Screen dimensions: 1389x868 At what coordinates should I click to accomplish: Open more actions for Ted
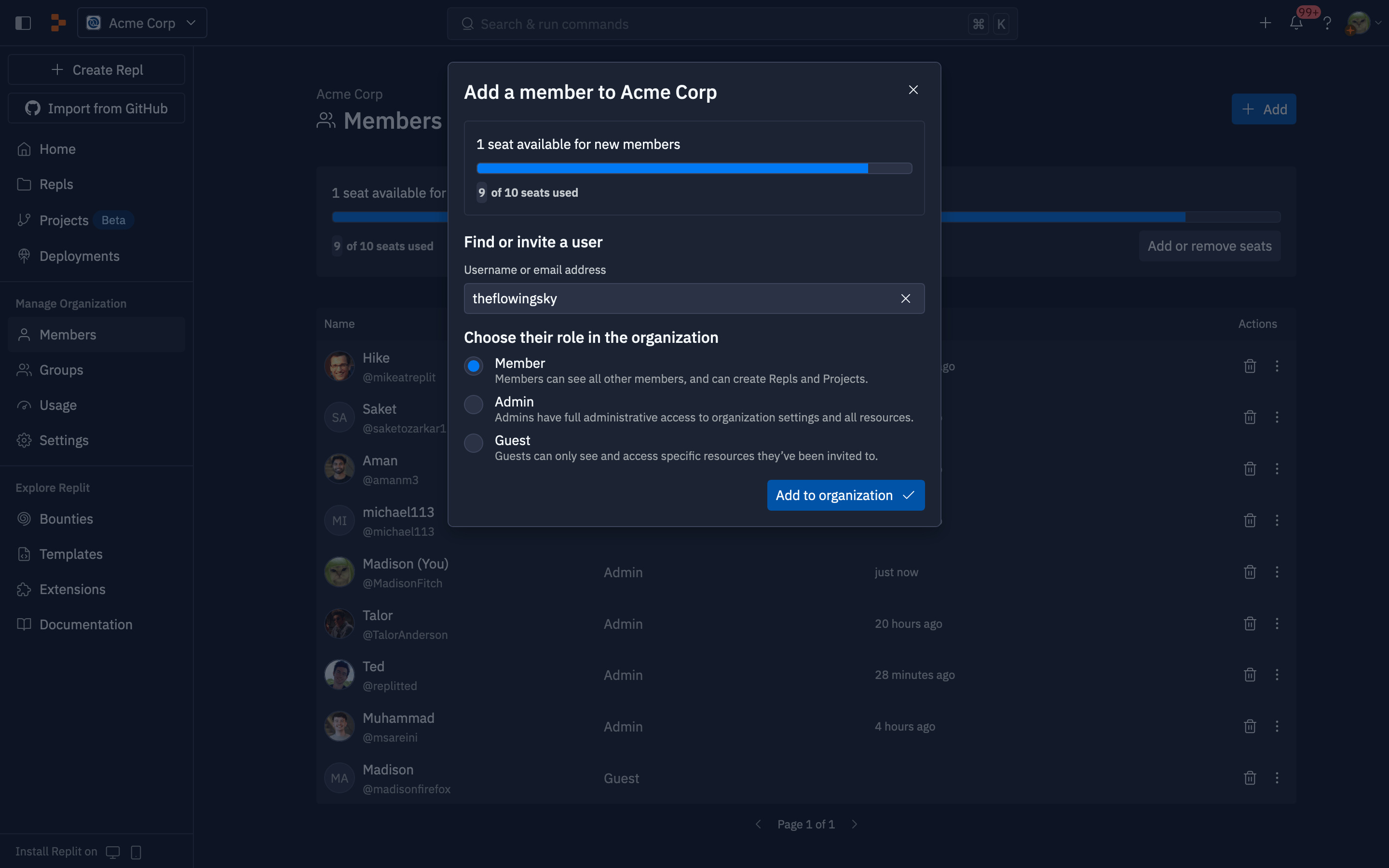pos(1277,675)
